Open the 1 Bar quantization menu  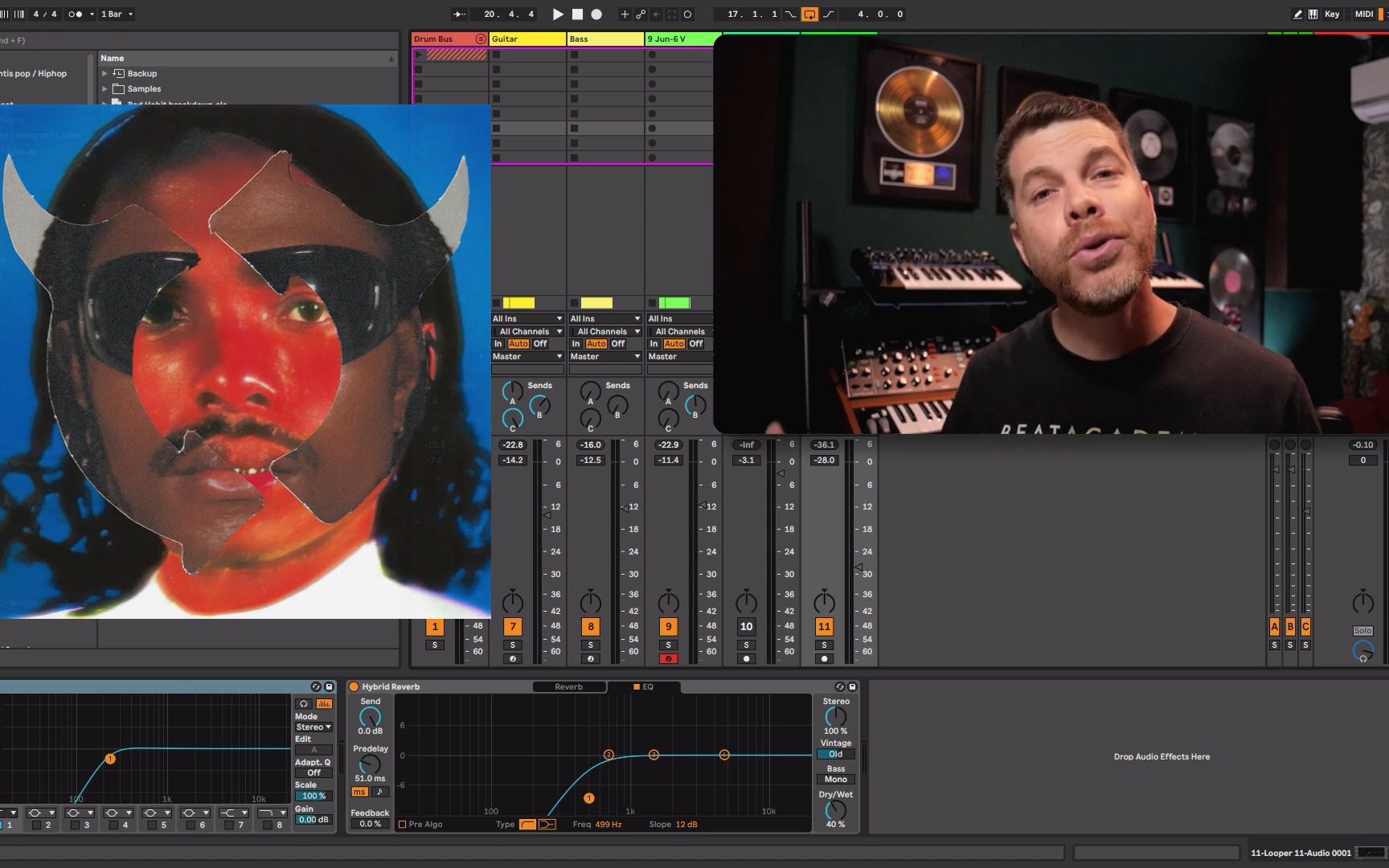(117, 14)
